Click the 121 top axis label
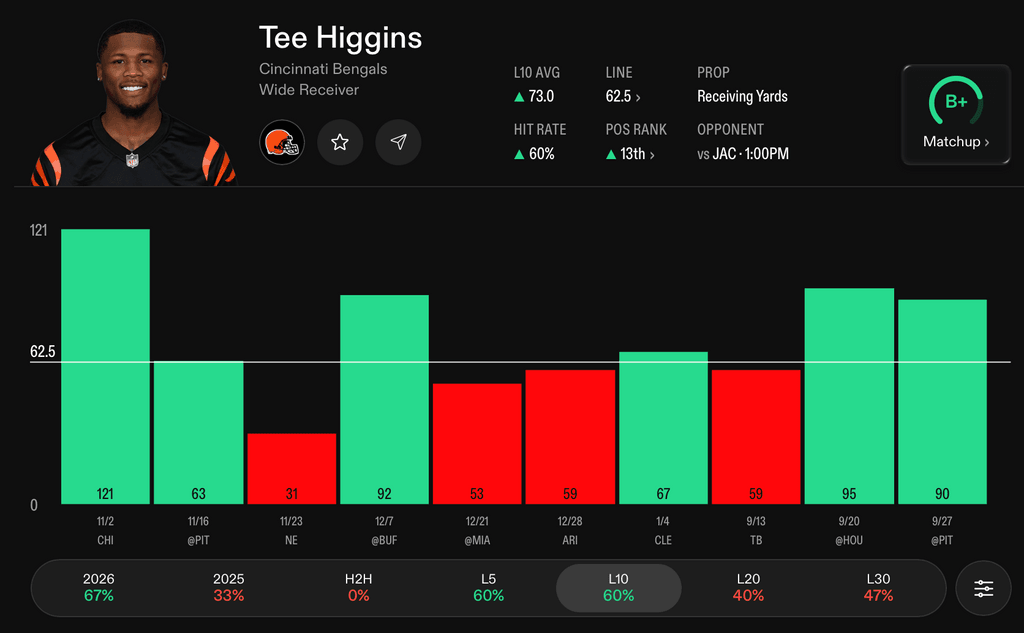This screenshot has width=1024, height=633. (39, 230)
